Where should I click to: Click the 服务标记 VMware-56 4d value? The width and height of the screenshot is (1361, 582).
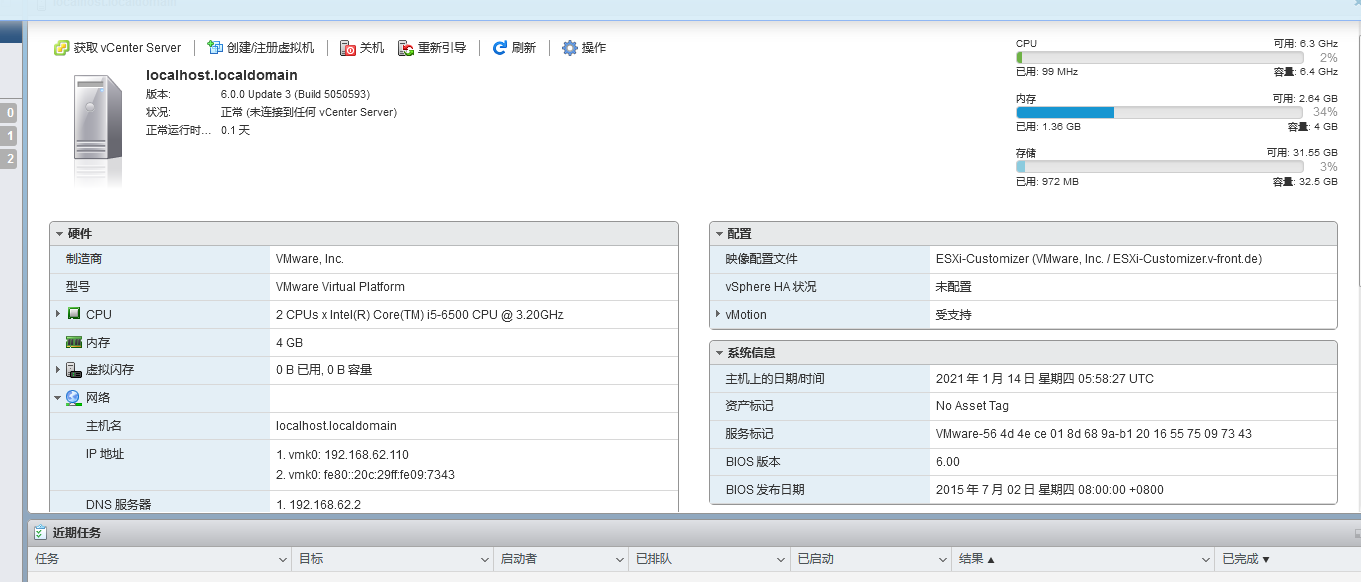(x=1094, y=434)
